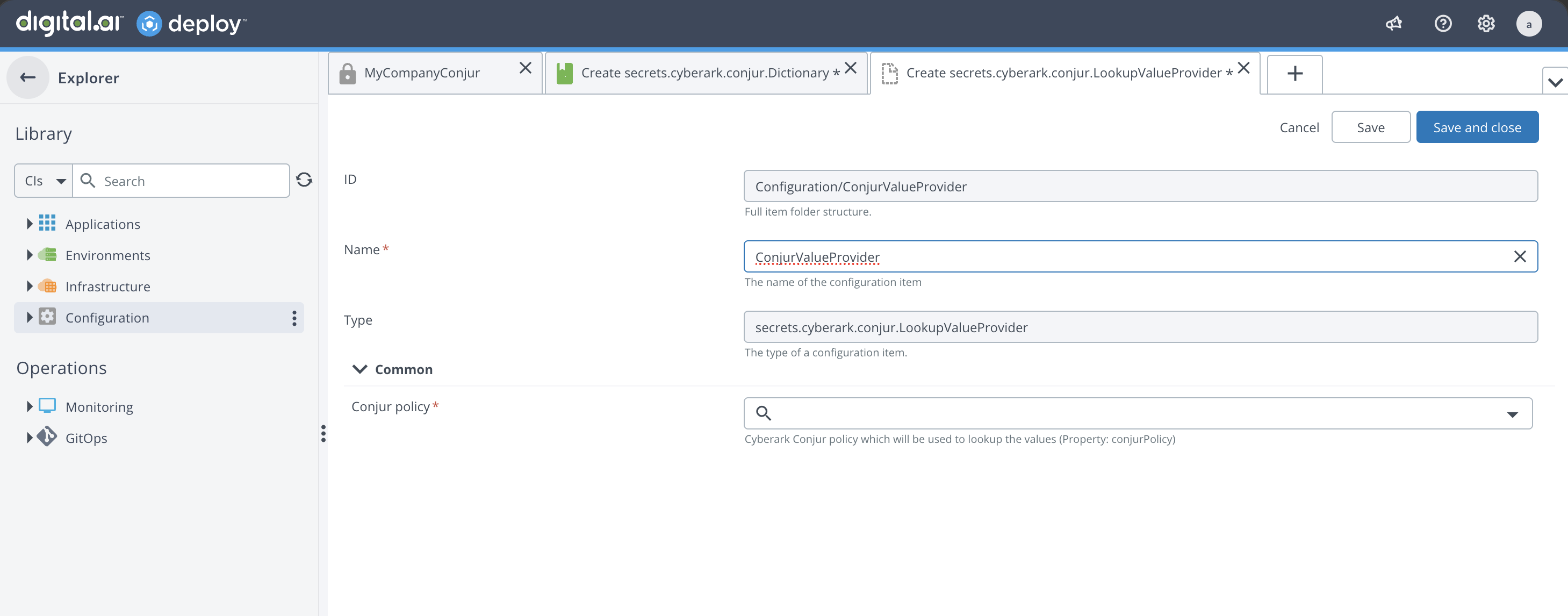Switch to Create secrets.cyberark.conjur.Dictionary tab

click(x=706, y=73)
